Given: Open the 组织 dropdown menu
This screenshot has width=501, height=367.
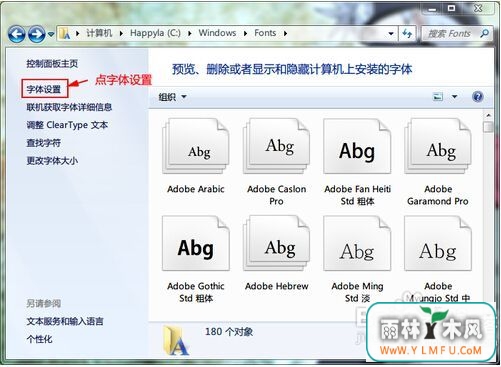Looking at the screenshot, I should pos(172,97).
